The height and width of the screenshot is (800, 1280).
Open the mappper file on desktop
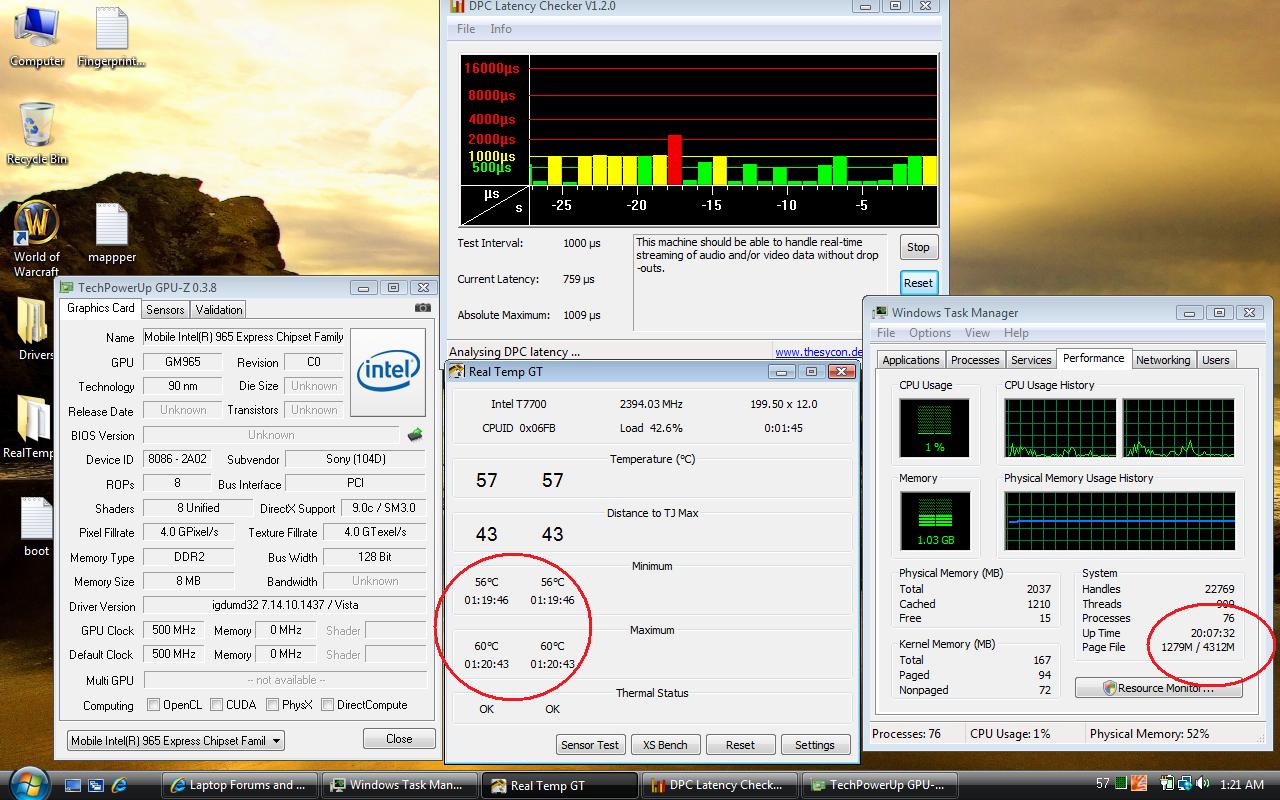[x=112, y=226]
